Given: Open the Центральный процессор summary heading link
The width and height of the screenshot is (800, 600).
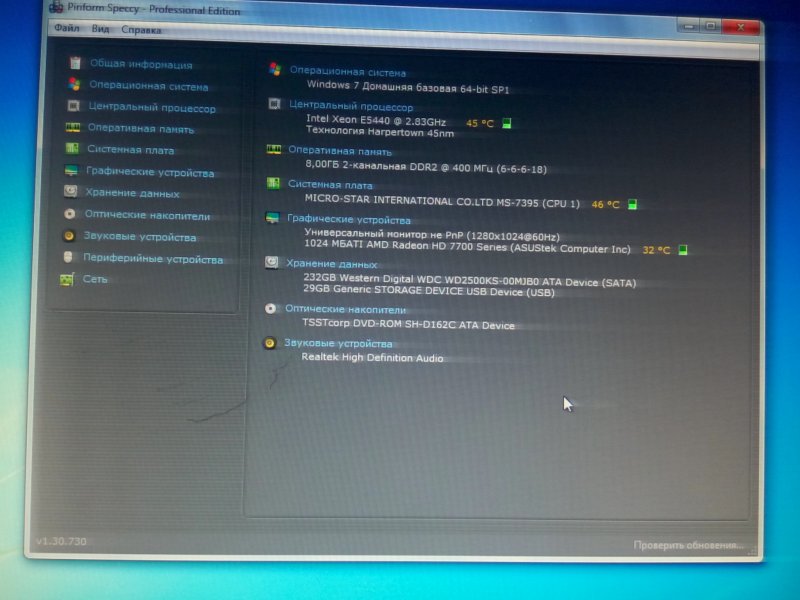Looking at the screenshot, I should click(x=351, y=106).
